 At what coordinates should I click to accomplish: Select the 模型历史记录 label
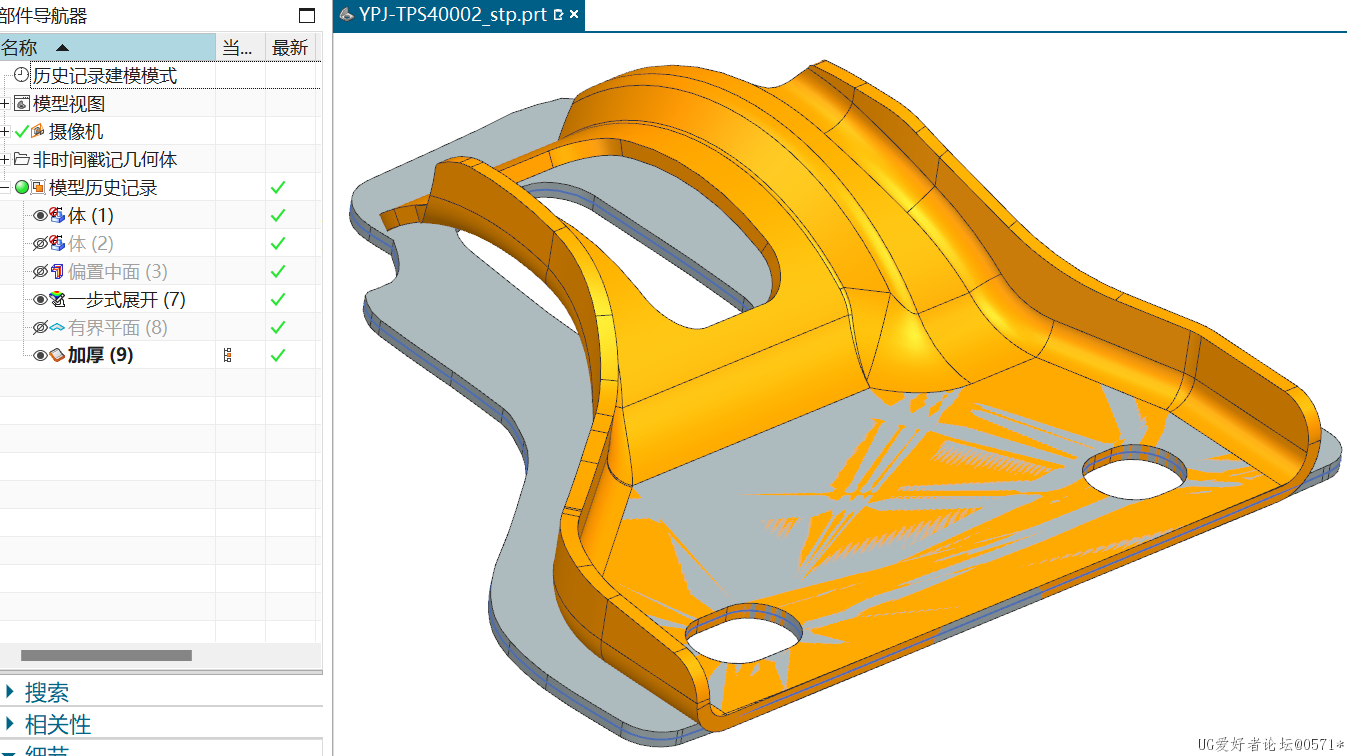pyautogui.click(x=103, y=187)
